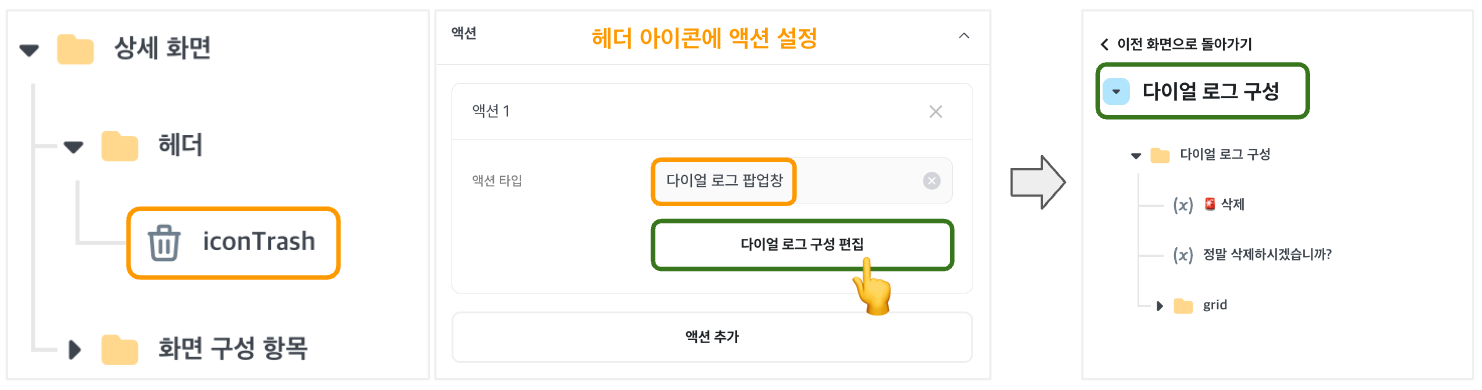Screen dimensions: 1482x390
Task: Click the 화면 구성 항목 folder icon
Action: point(120,349)
